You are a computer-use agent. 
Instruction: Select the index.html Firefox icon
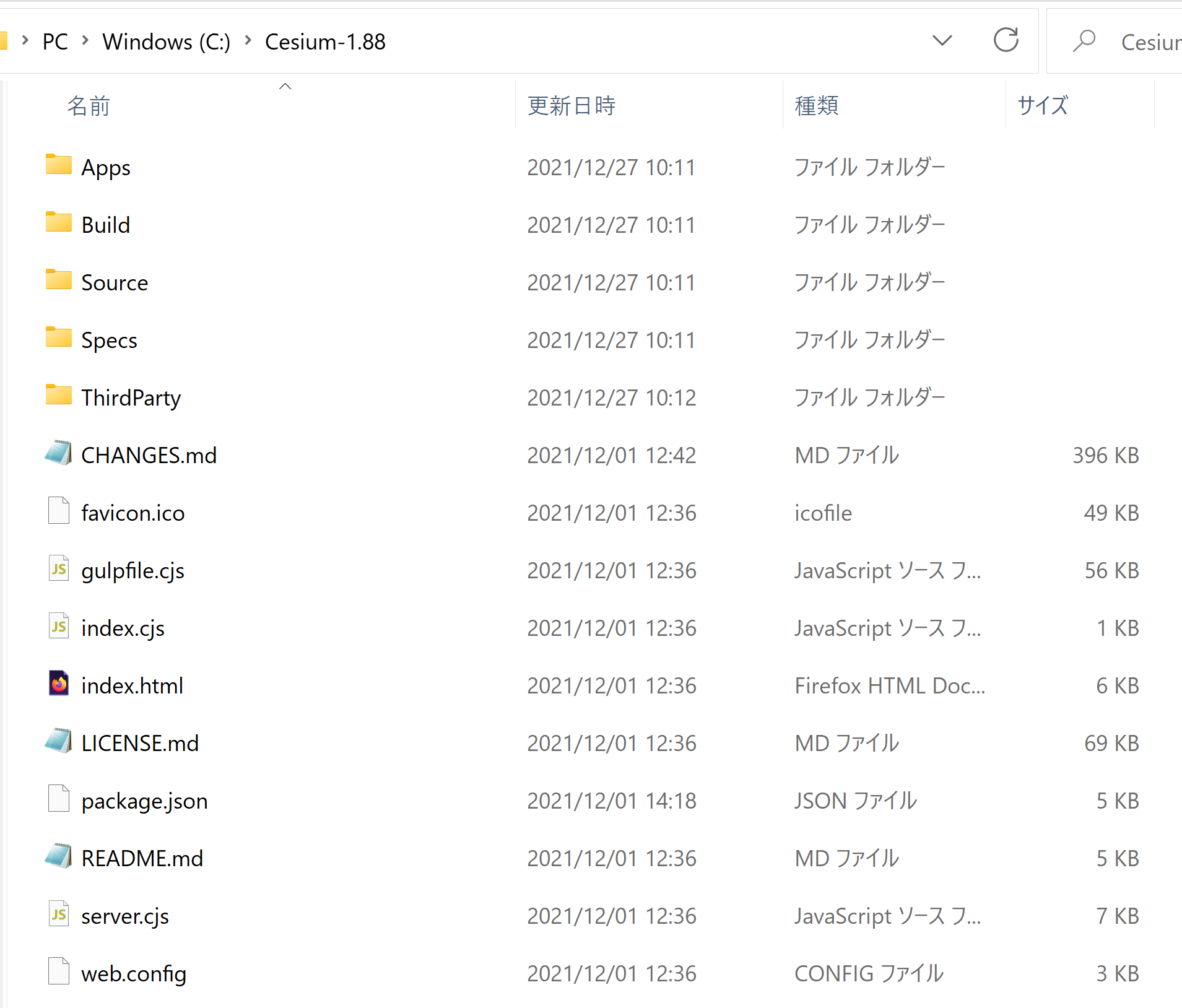pyautogui.click(x=58, y=684)
